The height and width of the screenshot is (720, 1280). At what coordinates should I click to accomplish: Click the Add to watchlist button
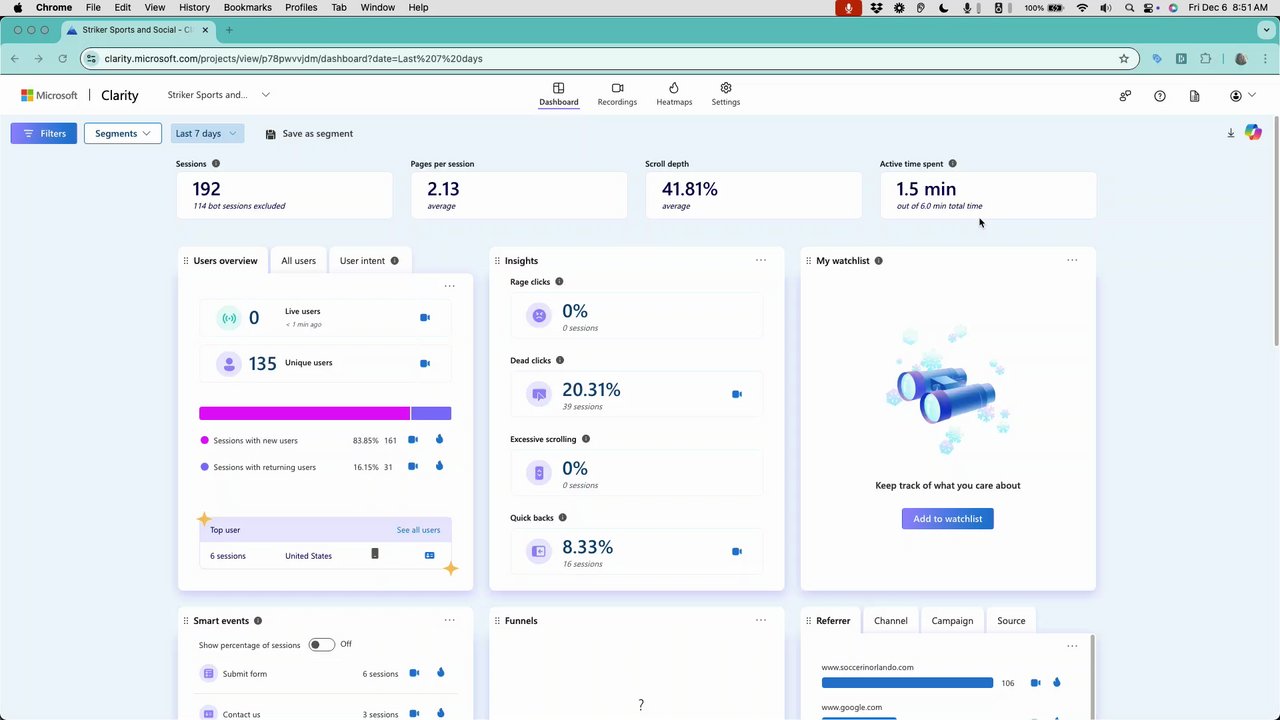pos(948,518)
